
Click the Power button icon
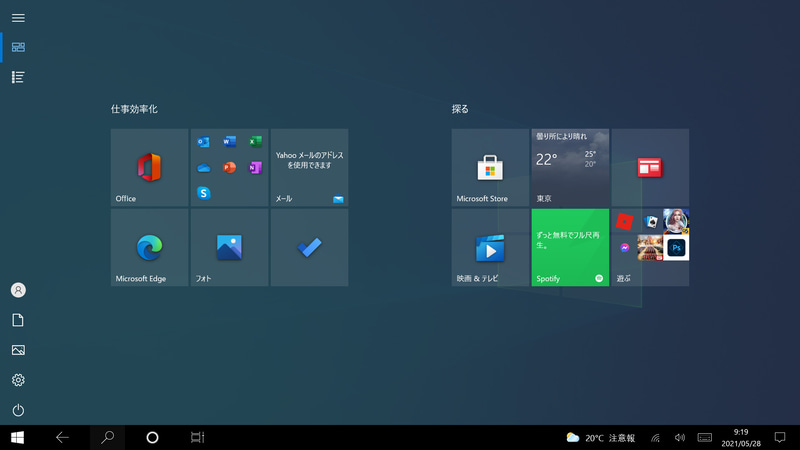pos(18,410)
